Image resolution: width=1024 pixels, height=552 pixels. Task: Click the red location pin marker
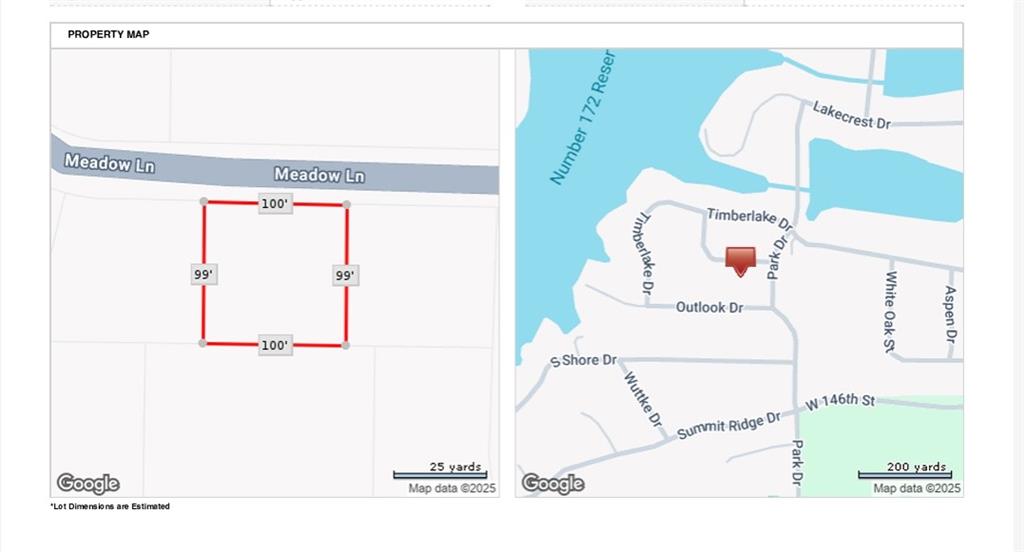click(x=740, y=261)
